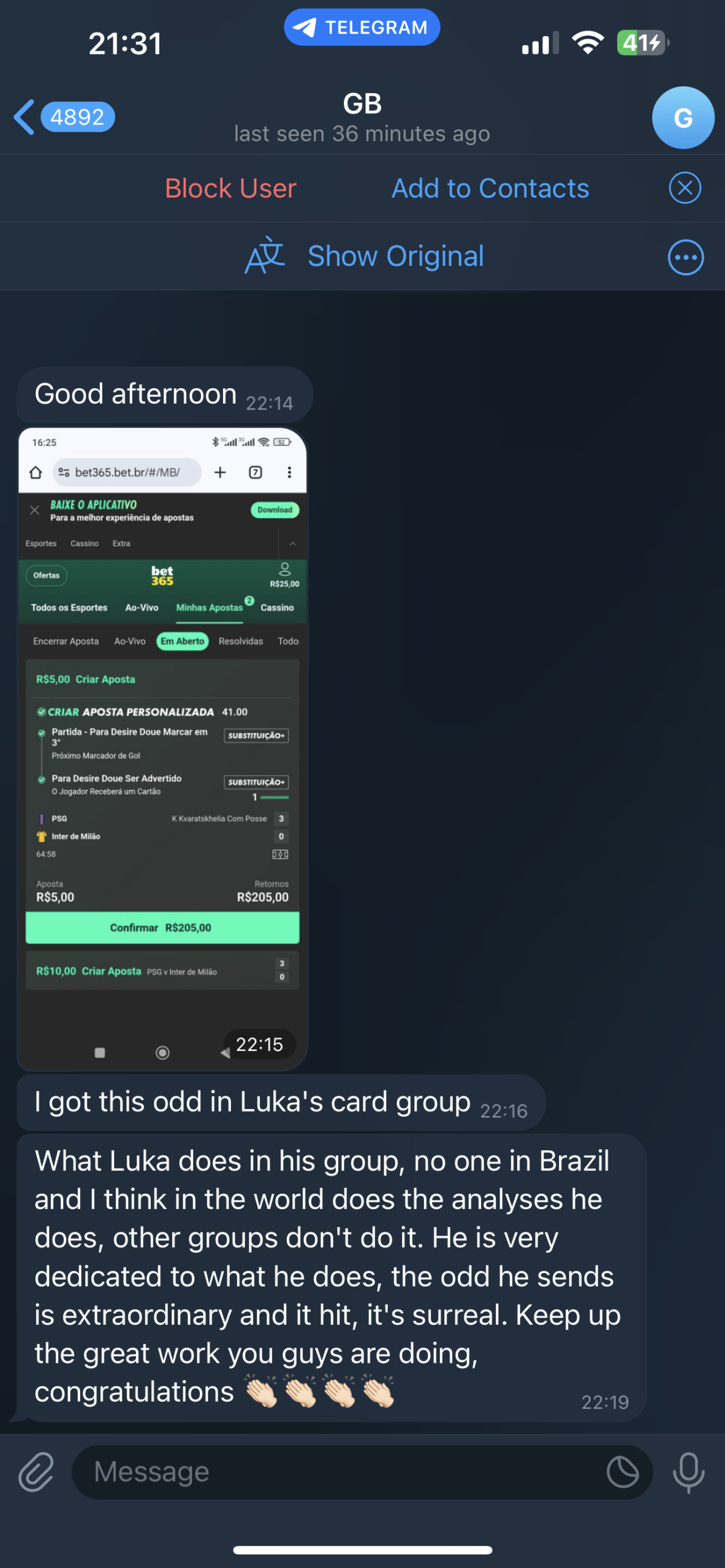Open GB profile avatar

(683, 118)
